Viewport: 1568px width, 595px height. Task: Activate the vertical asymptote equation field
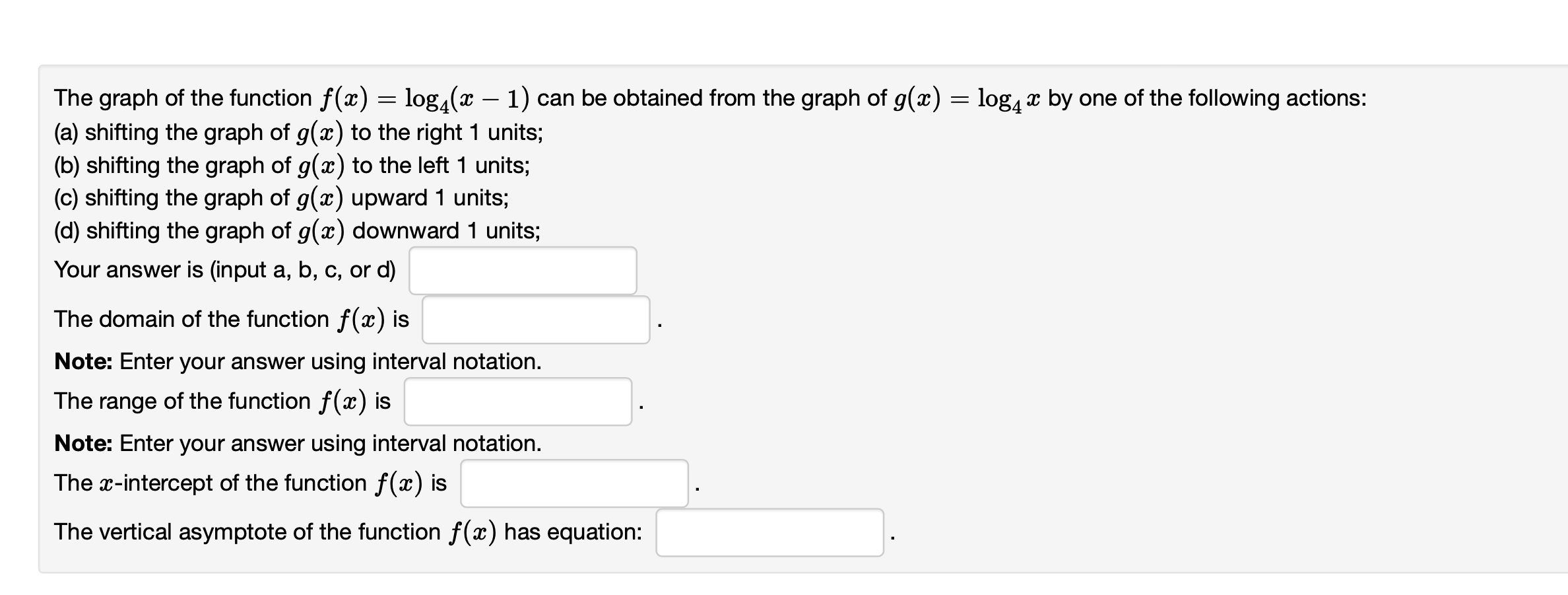tap(769, 532)
